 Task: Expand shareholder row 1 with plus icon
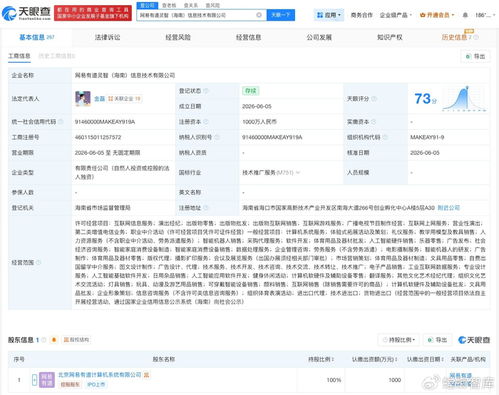pos(34,380)
